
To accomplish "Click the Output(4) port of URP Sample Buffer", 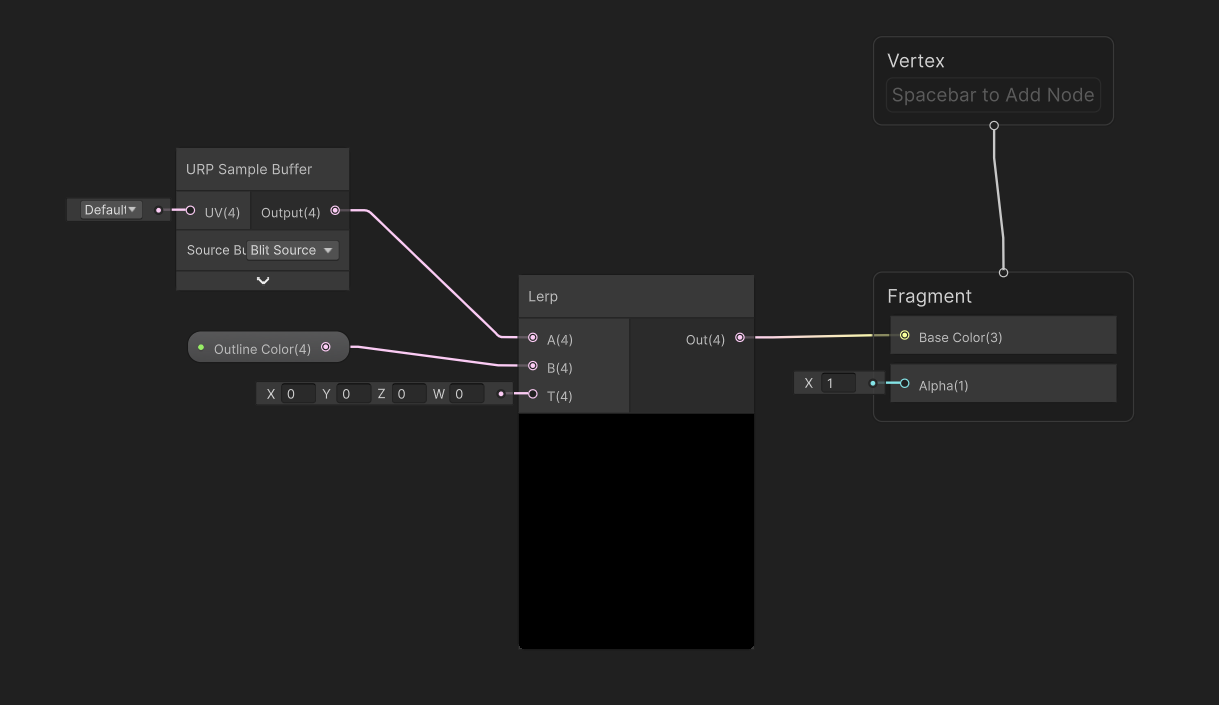I will pos(335,210).
